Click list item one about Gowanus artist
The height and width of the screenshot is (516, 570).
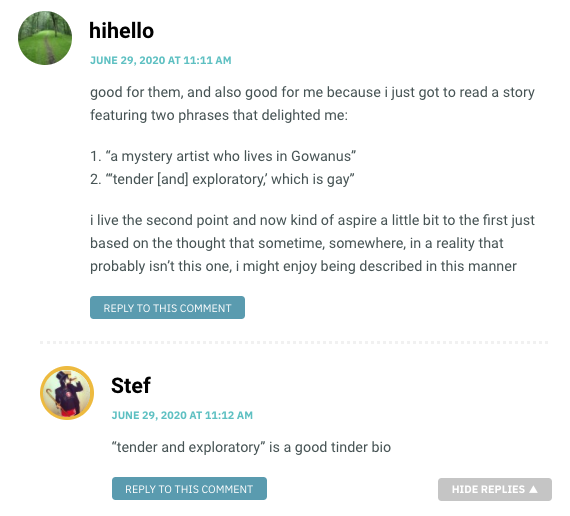click(x=223, y=156)
